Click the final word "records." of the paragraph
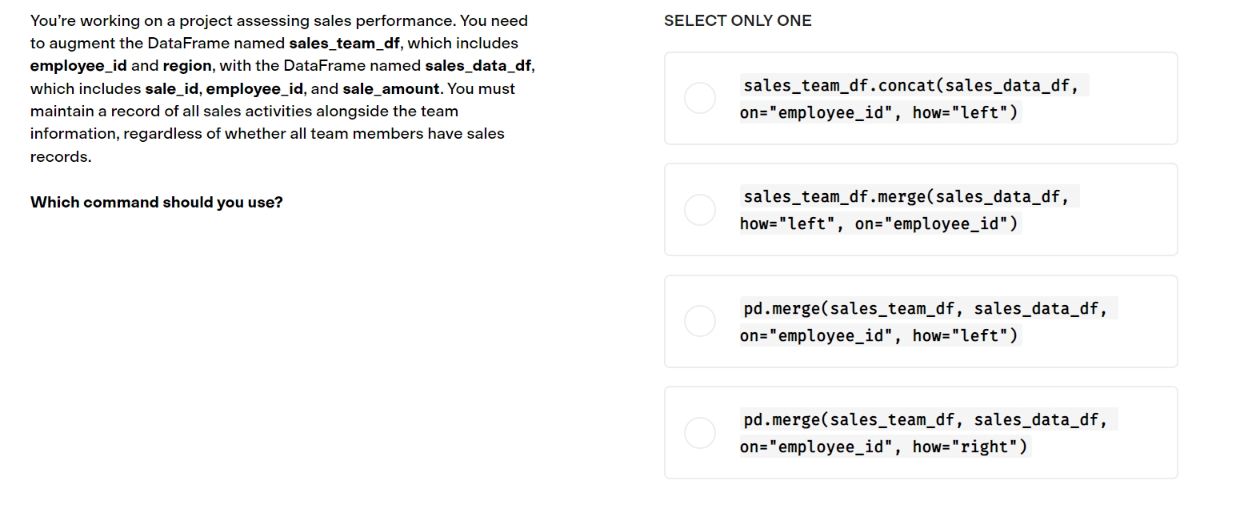 (60, 157)
